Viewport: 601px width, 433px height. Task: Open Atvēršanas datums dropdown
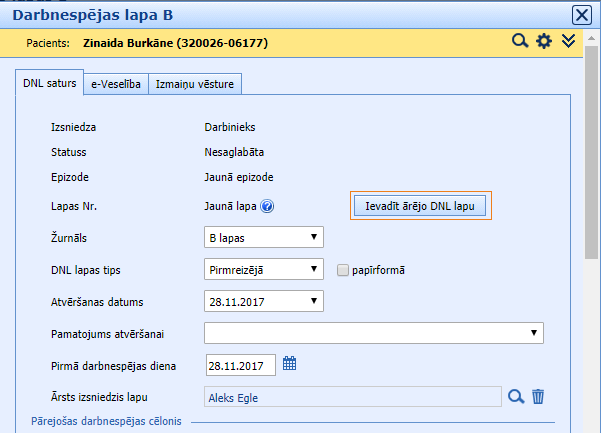[264, 300]
